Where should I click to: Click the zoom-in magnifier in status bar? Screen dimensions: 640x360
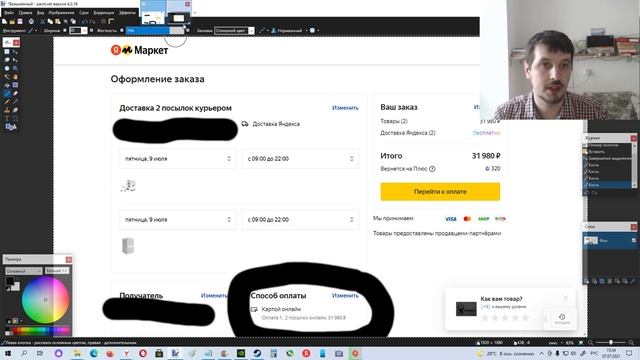[631, 343]
